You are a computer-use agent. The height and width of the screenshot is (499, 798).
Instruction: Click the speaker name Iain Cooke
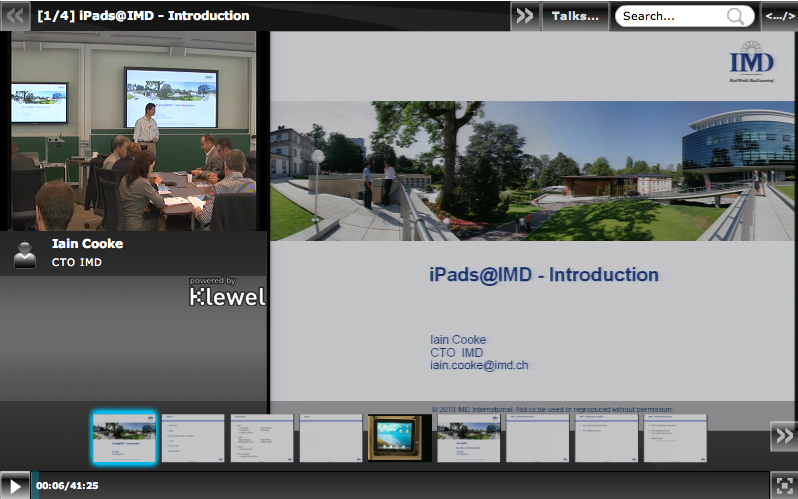[87, 243]
